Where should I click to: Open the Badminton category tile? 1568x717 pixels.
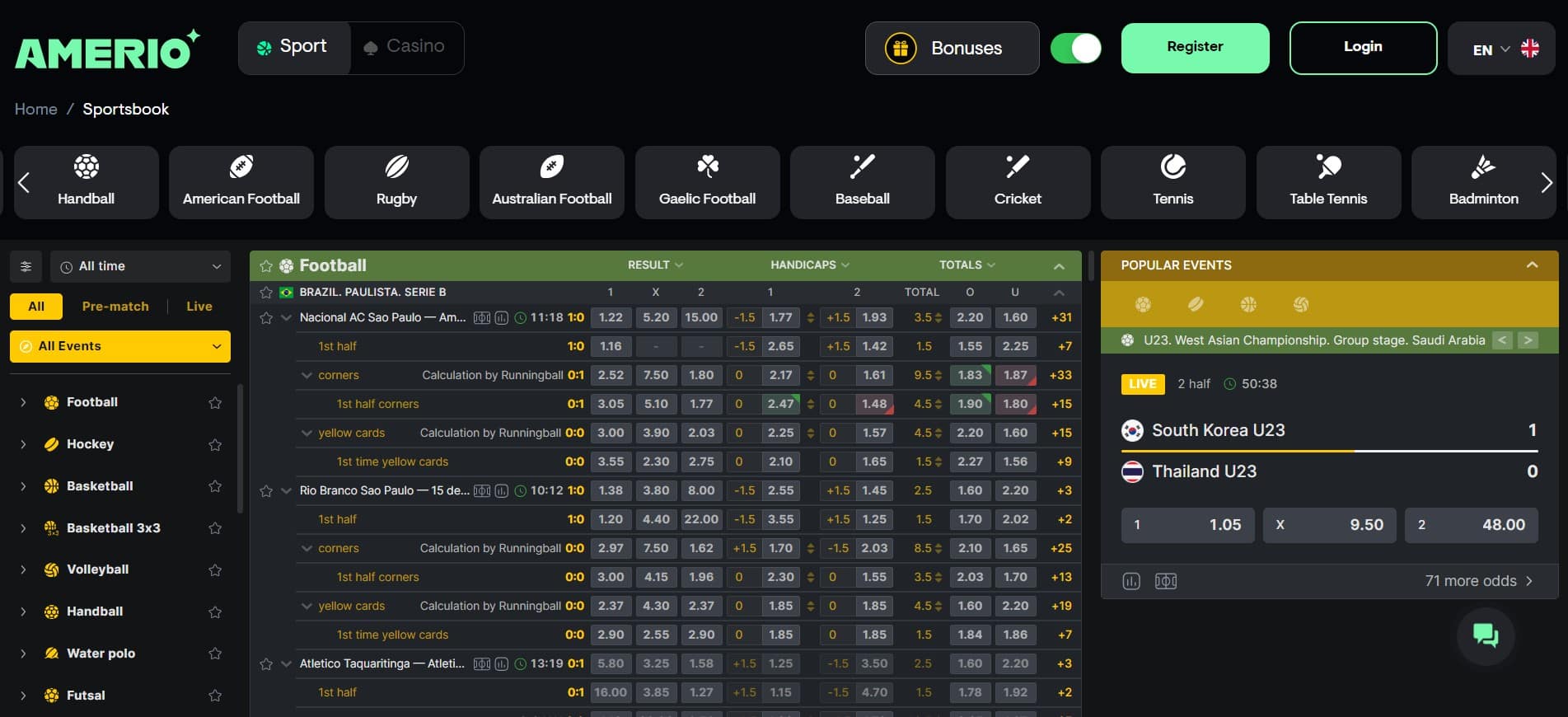pyautogui.click(x=1484, y=182)
